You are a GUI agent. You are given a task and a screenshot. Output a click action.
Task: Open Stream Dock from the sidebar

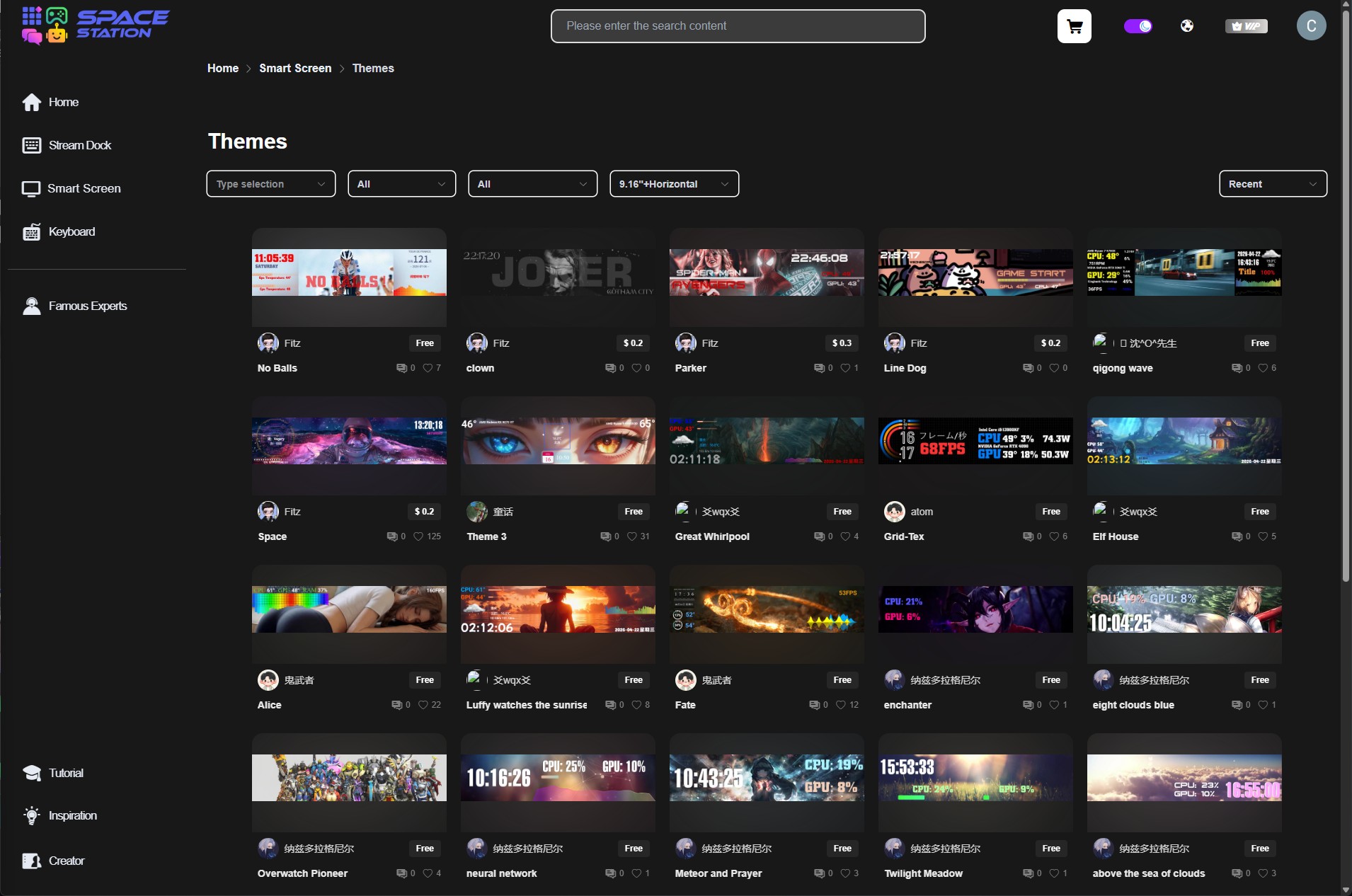80,146
